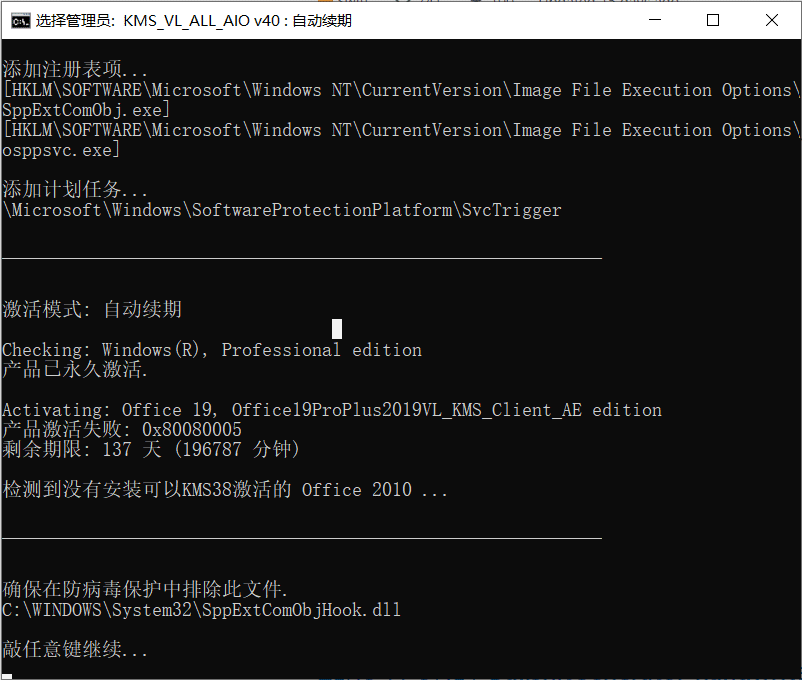This screenshot has width=802, height=680.
Task: Close the KMS_VL_ALL_AIO window
Action: click(x=771, y=20)
